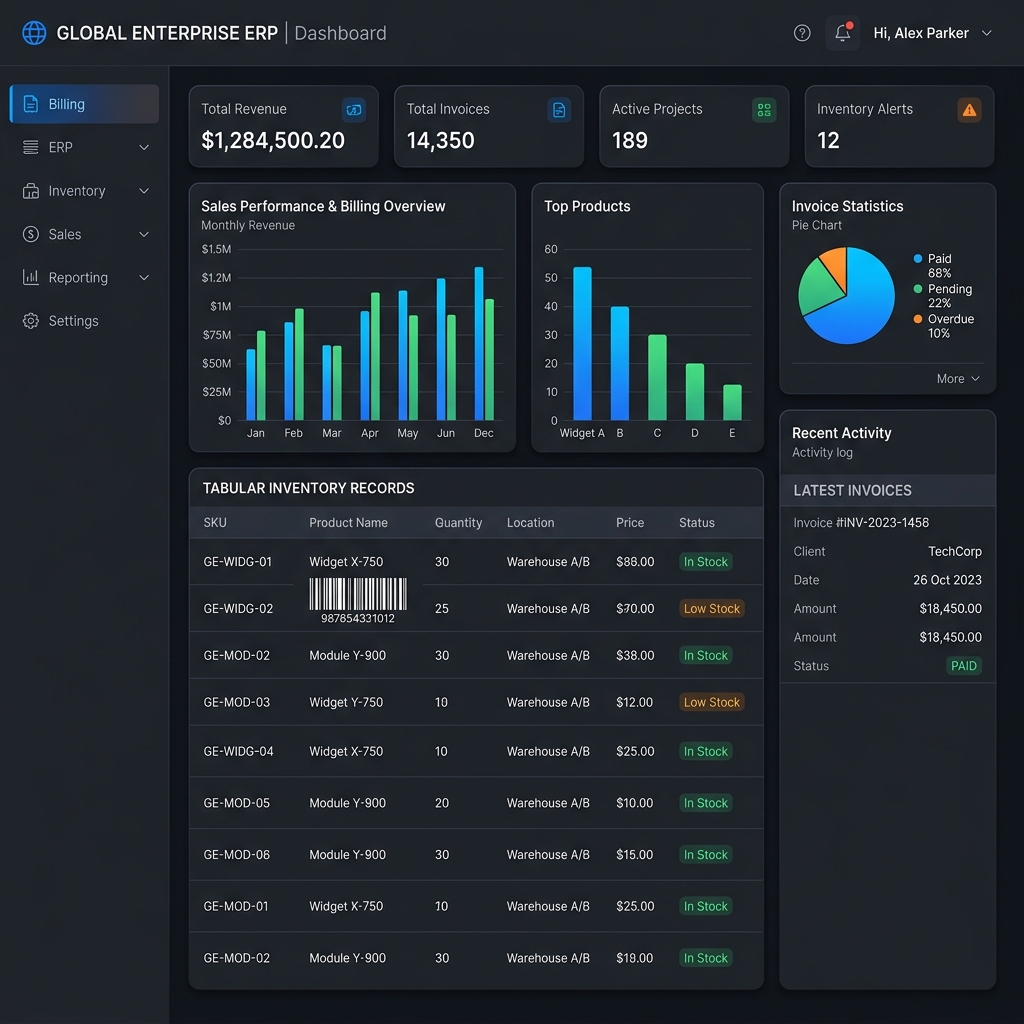This screenshot has width=1024, height=1024.
Task: Click the Paid legend blue dot
Action: coord(918,259)
